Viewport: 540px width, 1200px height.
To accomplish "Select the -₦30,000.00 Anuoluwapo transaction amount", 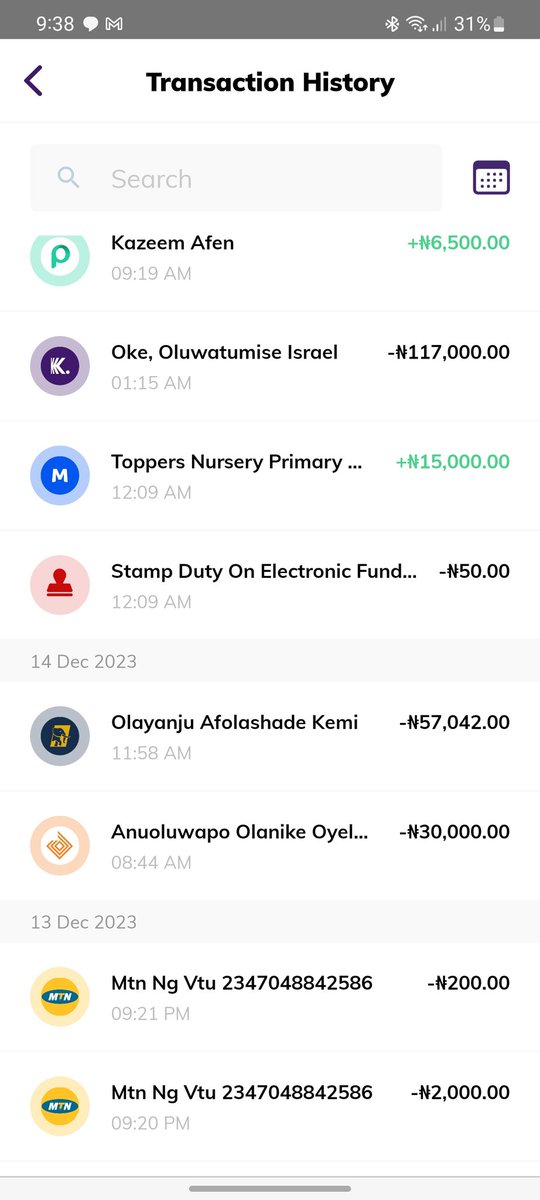I will pos(454,832).
